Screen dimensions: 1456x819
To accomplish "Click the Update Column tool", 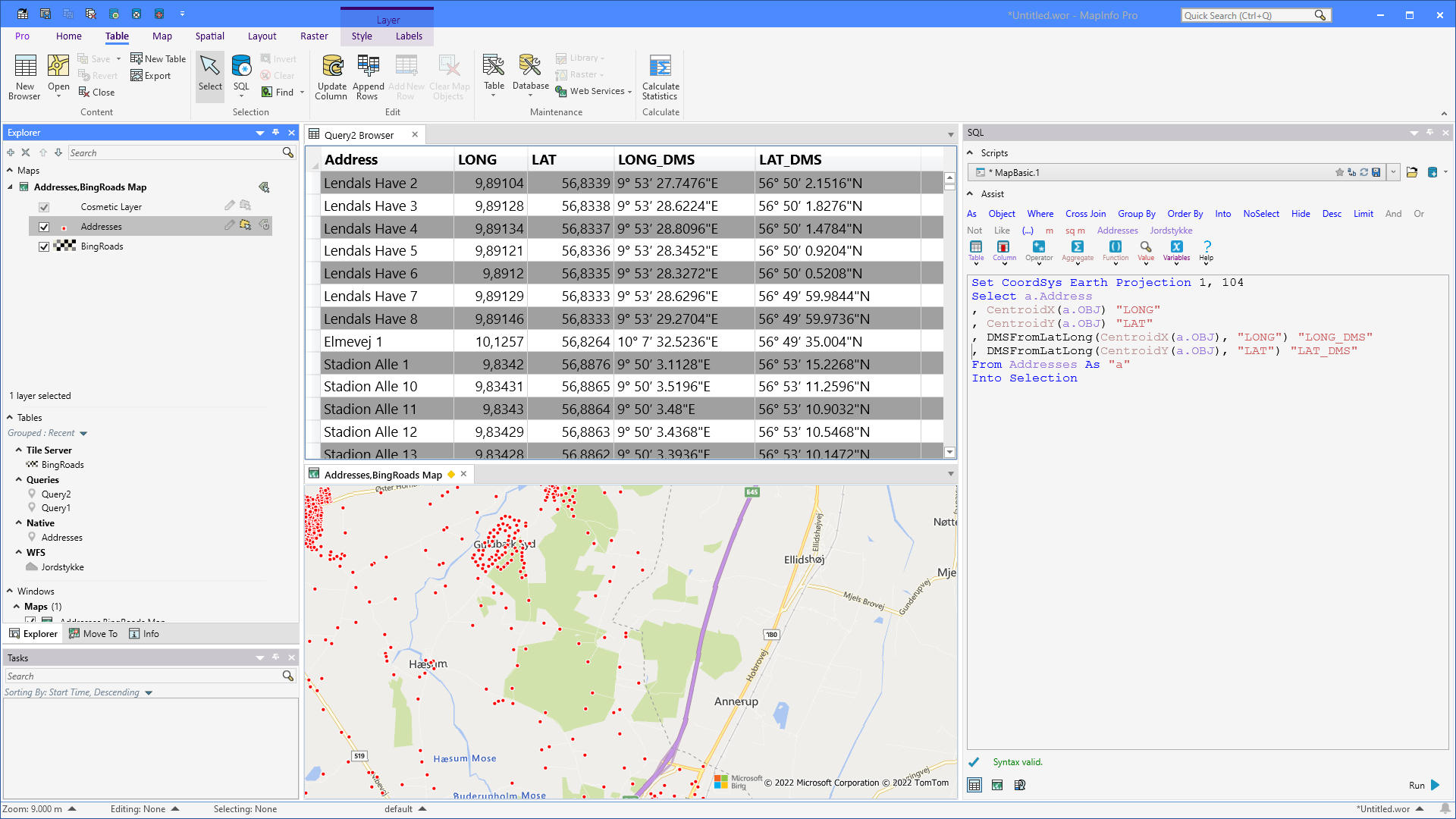I will click(x=331, y=76).
